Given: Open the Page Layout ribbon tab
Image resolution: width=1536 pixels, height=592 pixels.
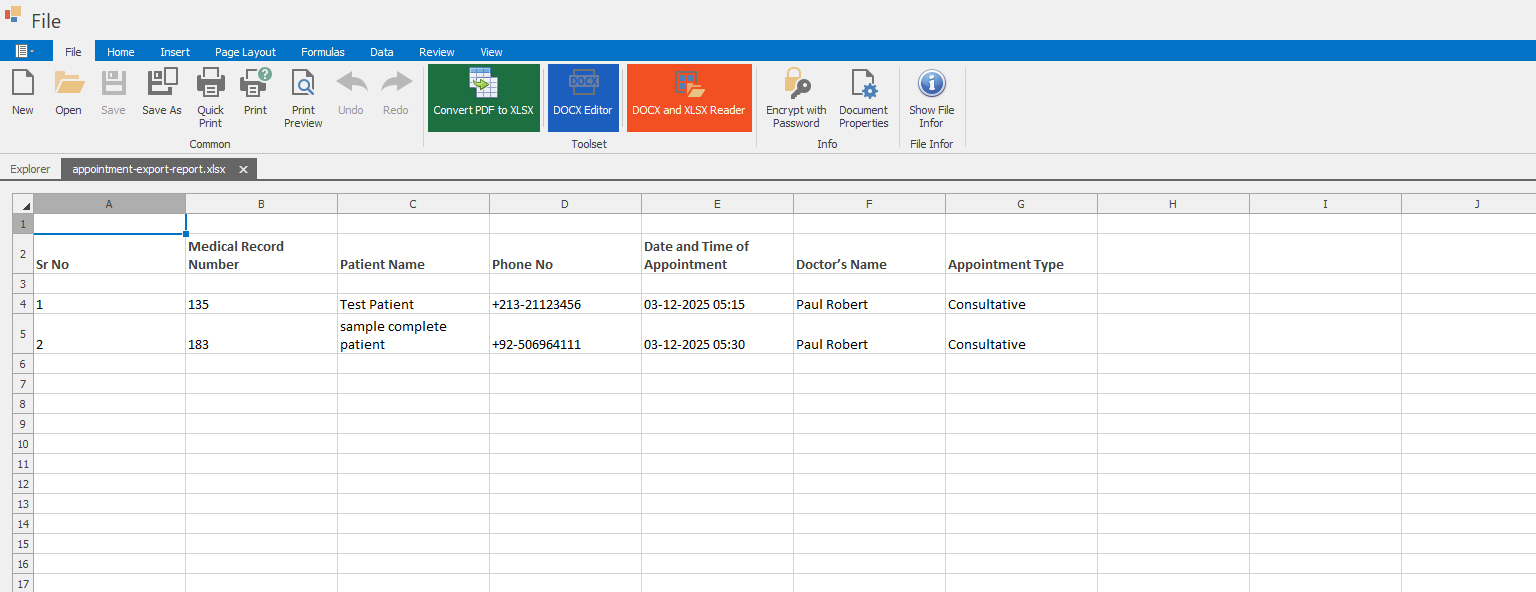Looking at the screenshot, I should 245,52.
